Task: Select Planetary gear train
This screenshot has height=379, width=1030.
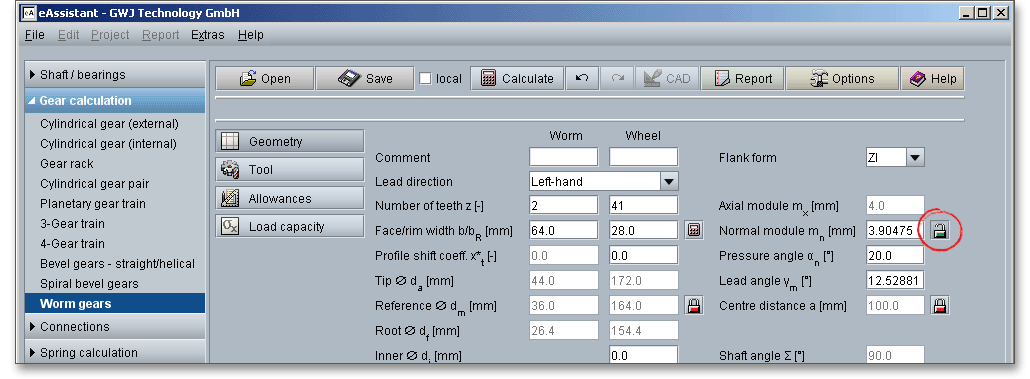Action: click(93, 204)
